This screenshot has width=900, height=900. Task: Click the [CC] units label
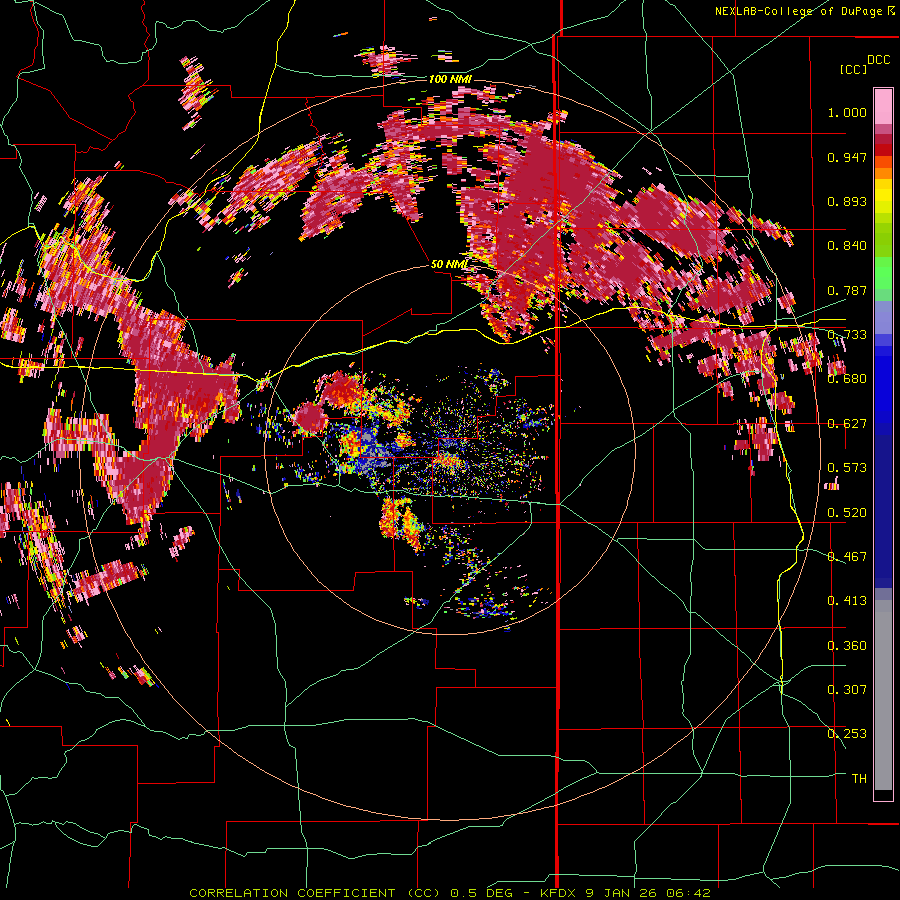854,69
